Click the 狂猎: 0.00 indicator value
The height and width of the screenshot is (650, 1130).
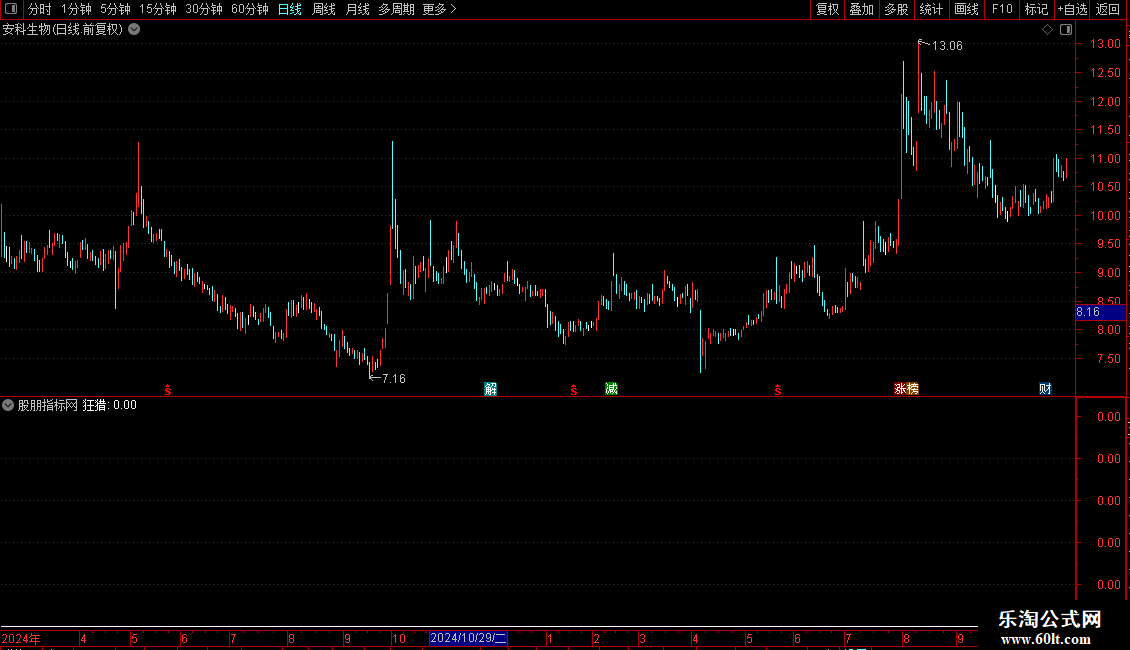click(x=110, y=405)
